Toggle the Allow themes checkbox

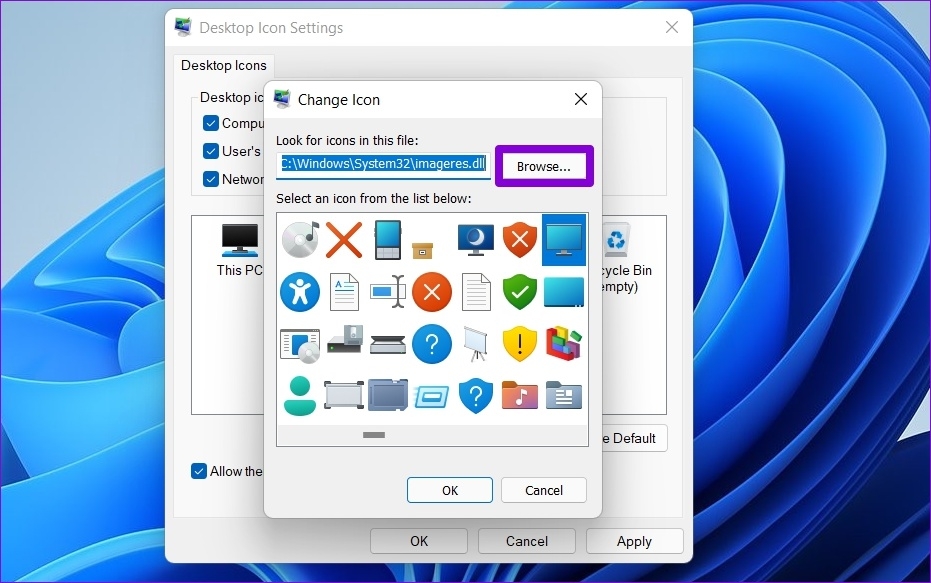click(x=199, y=471)
